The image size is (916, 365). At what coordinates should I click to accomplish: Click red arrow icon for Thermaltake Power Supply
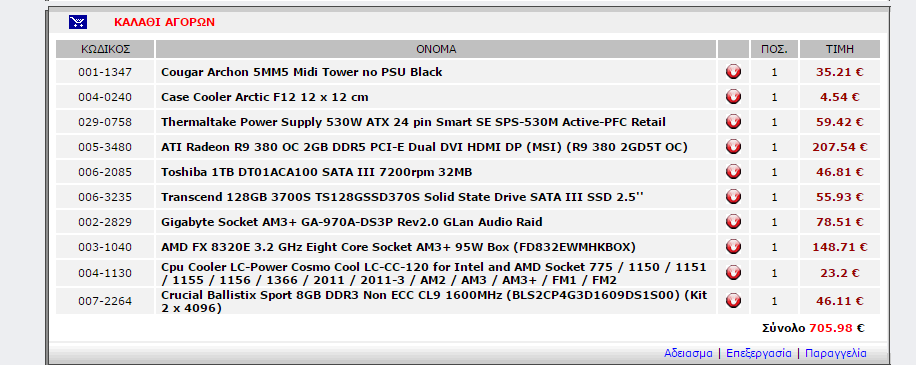(733, 122)
